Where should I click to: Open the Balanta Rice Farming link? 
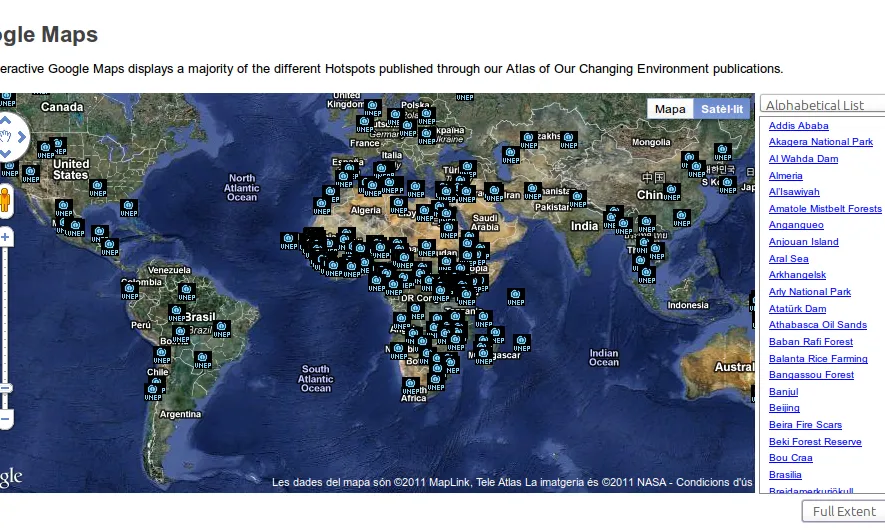pyautogui.click(x=818, y=358)
